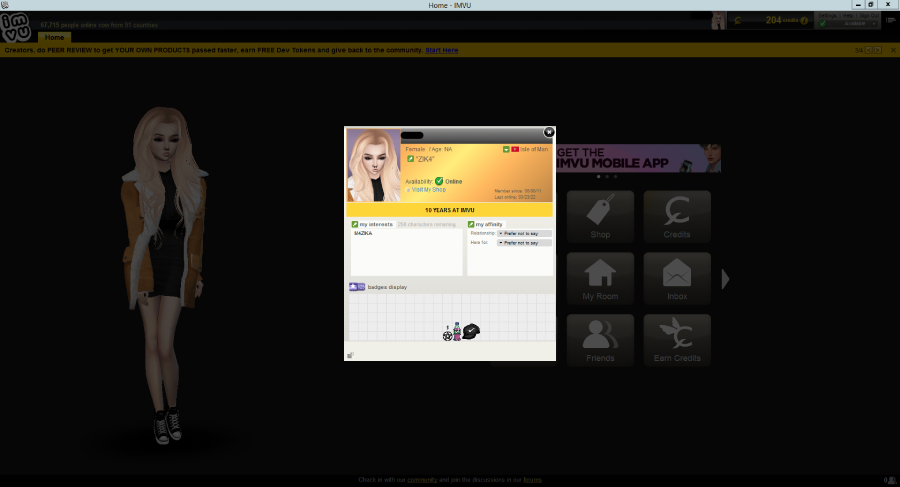Image resolution: width=900 pixels, height=487 pixels.
Task: Open the Shop tile
Action: (600, 217)
